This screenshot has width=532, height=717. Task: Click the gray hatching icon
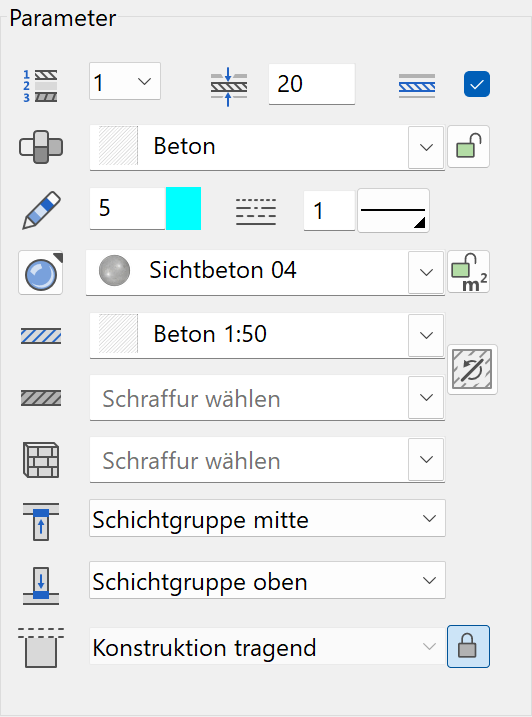pyautogui.click(x=41, y=398)
